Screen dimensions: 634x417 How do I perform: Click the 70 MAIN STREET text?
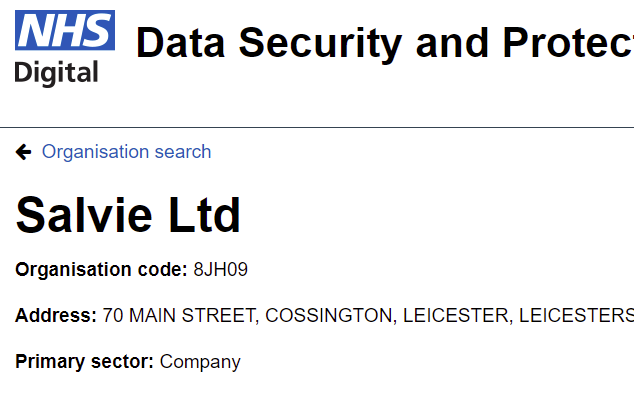[x=179, y=315]
